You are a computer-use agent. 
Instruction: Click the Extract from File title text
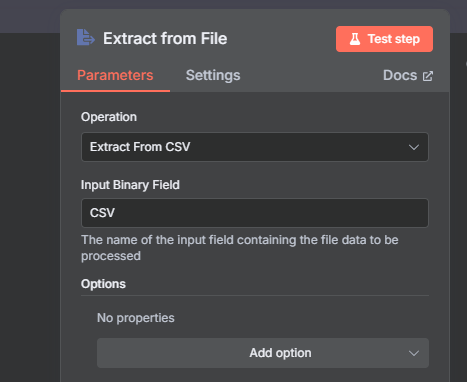pyautogui.click(x=165, y=39)
